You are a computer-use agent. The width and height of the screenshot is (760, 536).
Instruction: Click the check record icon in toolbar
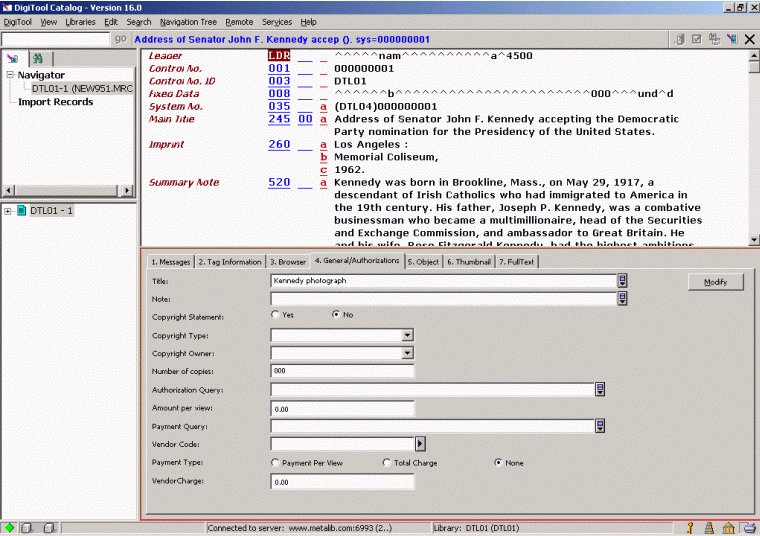click(697, 39)
